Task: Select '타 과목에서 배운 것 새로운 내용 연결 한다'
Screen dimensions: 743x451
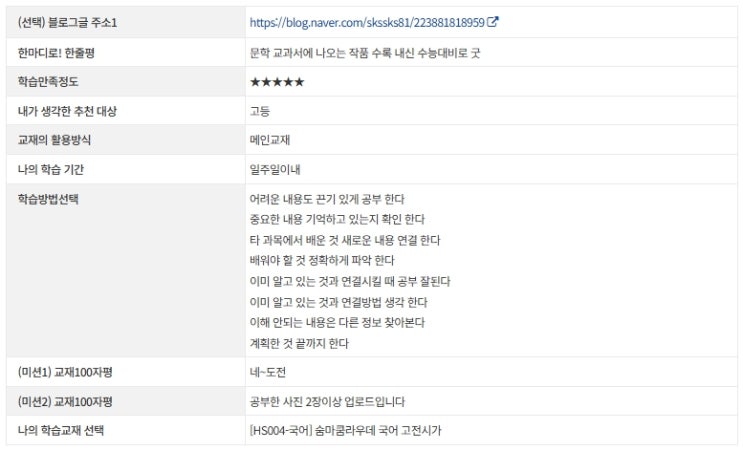Action: 345,240
